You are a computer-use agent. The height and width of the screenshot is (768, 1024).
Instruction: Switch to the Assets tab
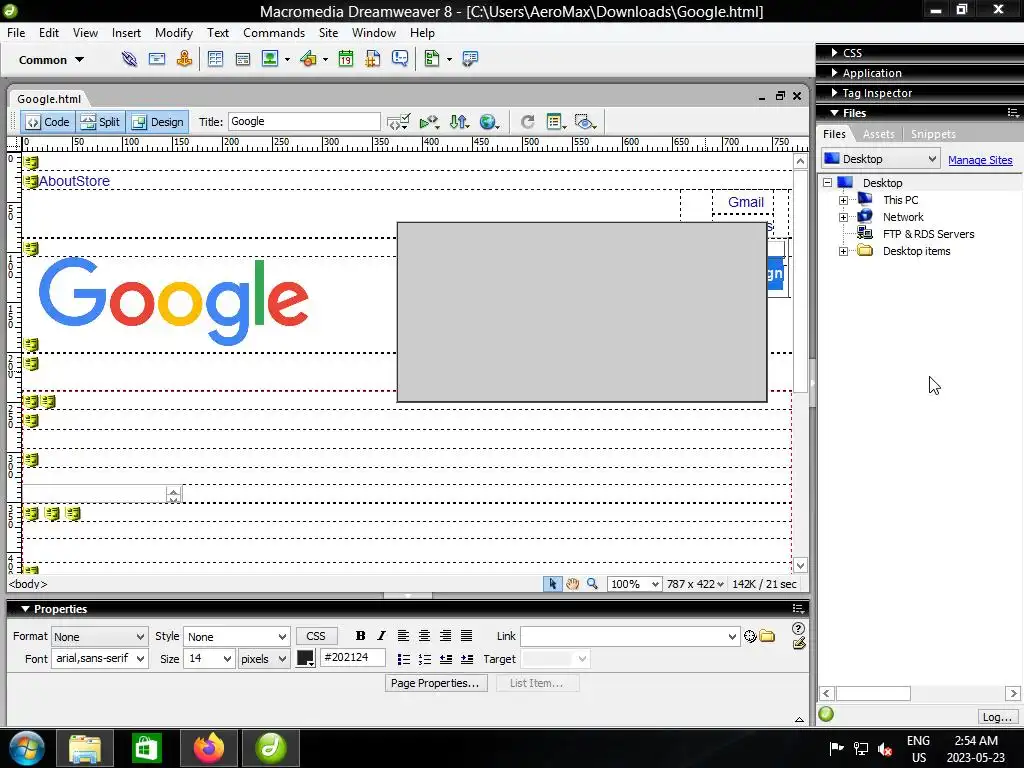(x=878, y=134)
